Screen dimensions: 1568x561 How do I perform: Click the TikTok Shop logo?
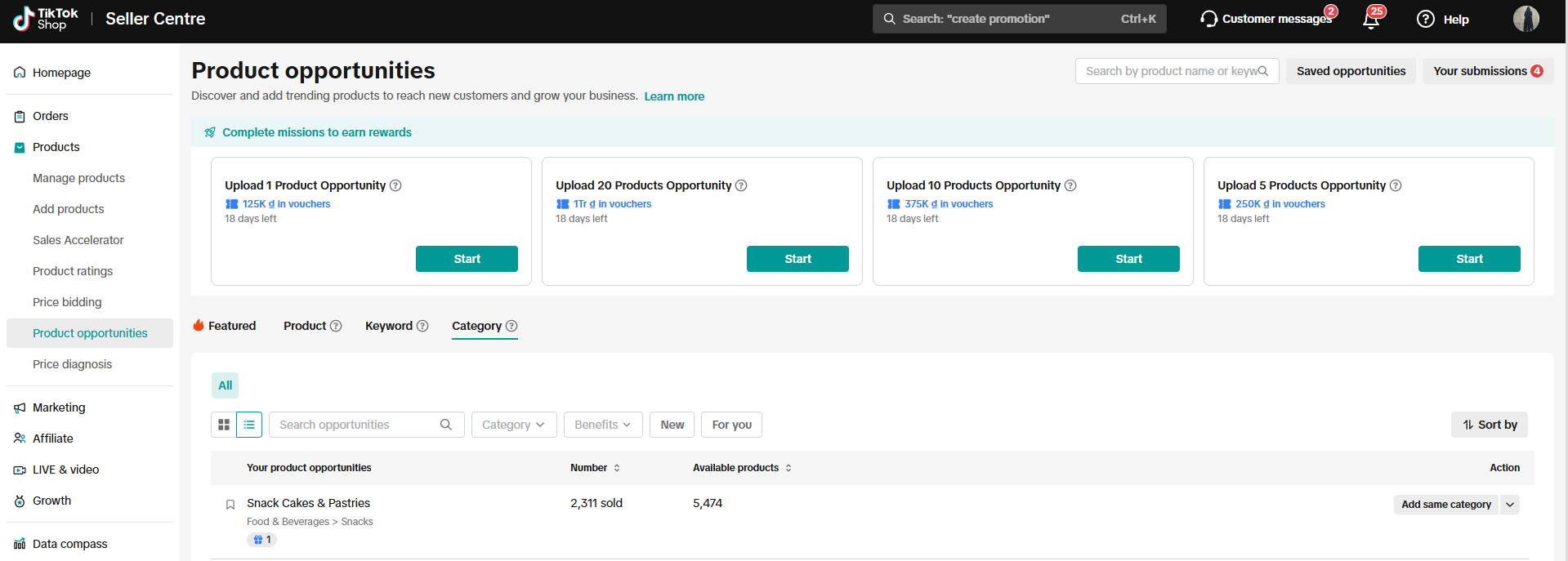click(46, 19)
